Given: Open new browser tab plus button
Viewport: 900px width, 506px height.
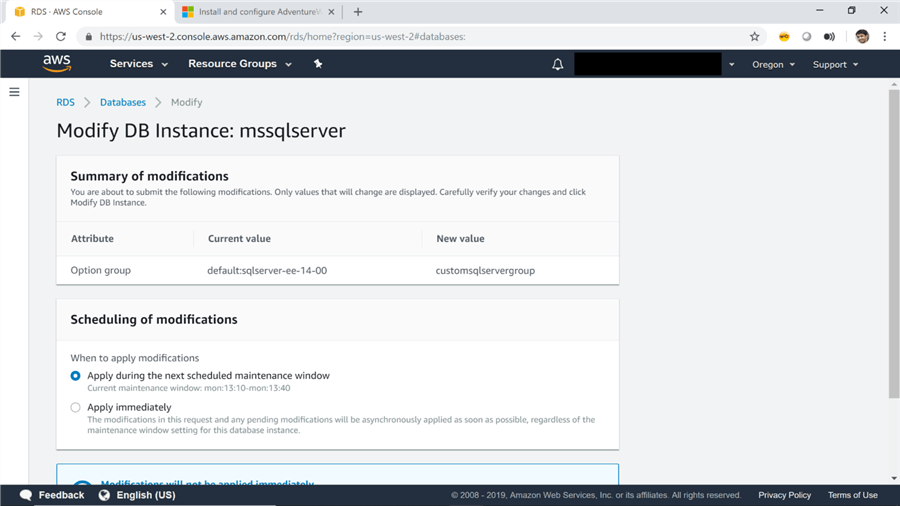Looking at the screenshot, I should pyautogui.click(x=358, y=11).
